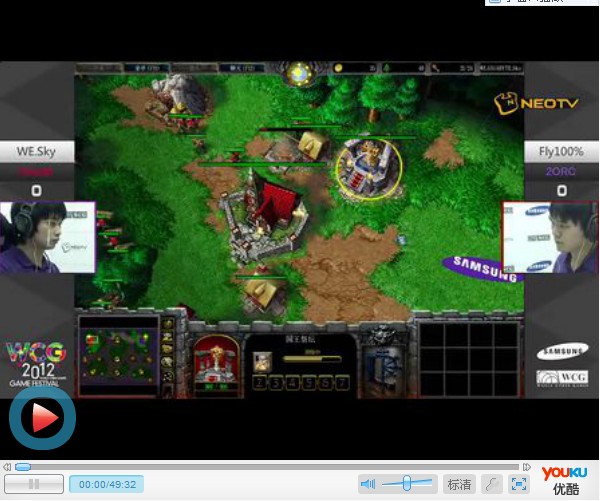Viewport: 600px width, 501px height.
Task: Click the lumber tree resource icon
Action: coord(387,68)
